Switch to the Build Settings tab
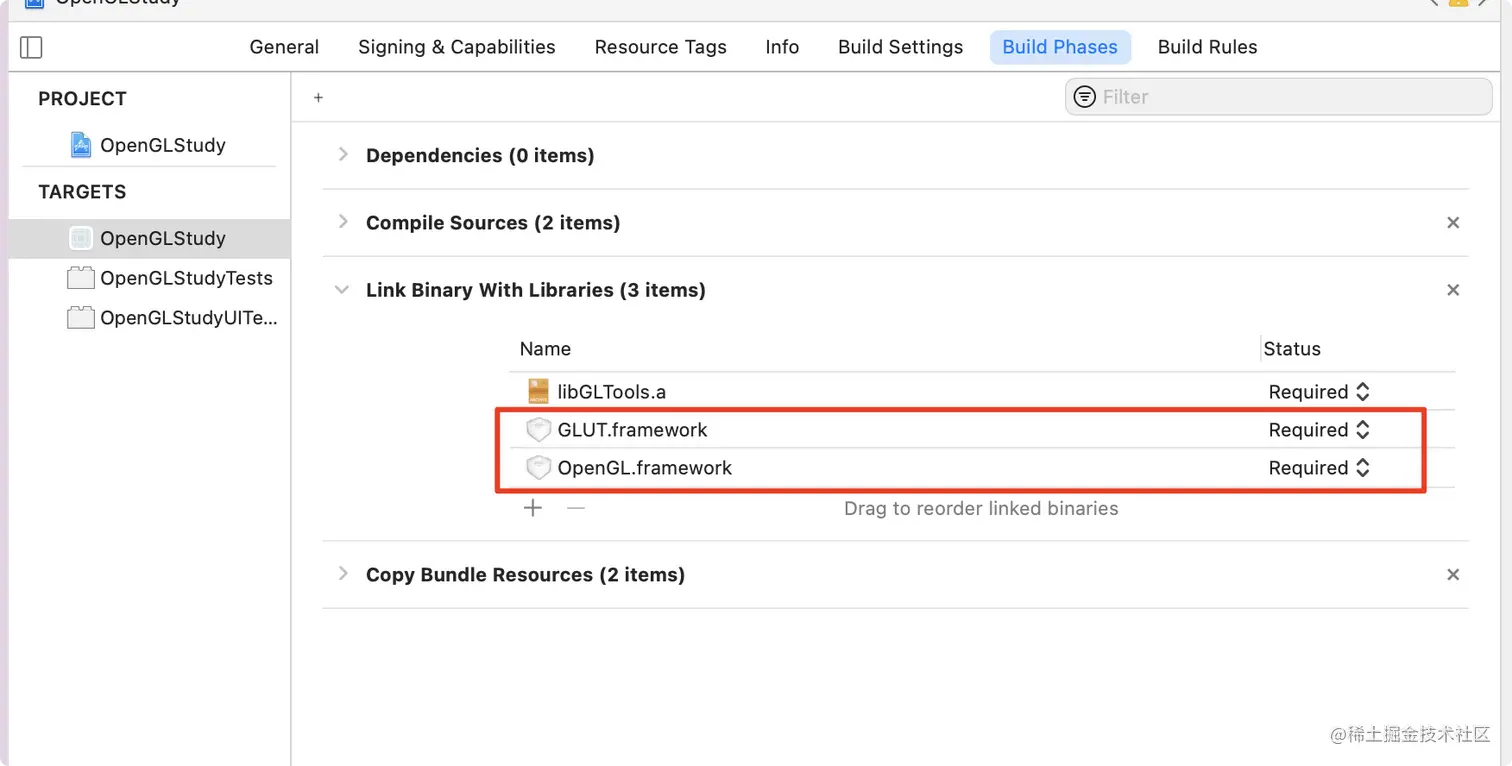 pos(900,47)
